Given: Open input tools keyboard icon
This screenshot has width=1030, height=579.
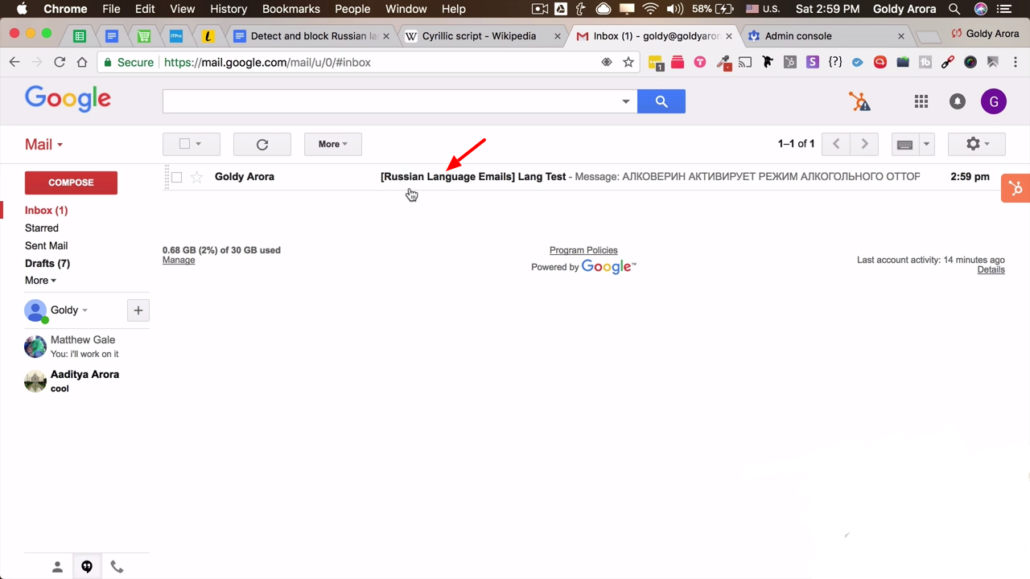Looking at the screenshot, I should 905,145.
